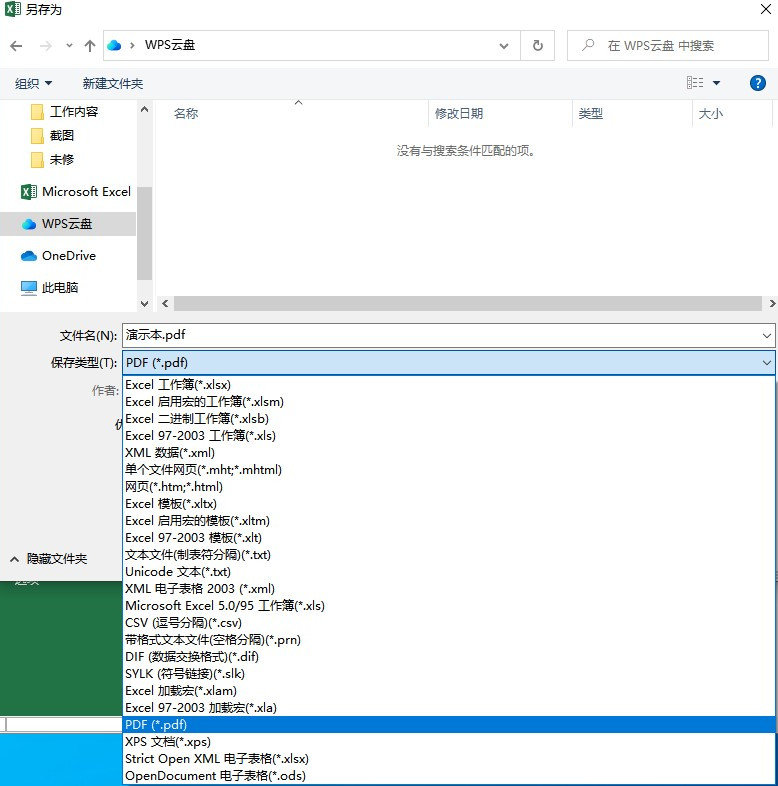Image resolution: width=778 pixels, height=786 pixels.
Task: Click the horizontal scrollbar left arrow
Action: (165, 303)
